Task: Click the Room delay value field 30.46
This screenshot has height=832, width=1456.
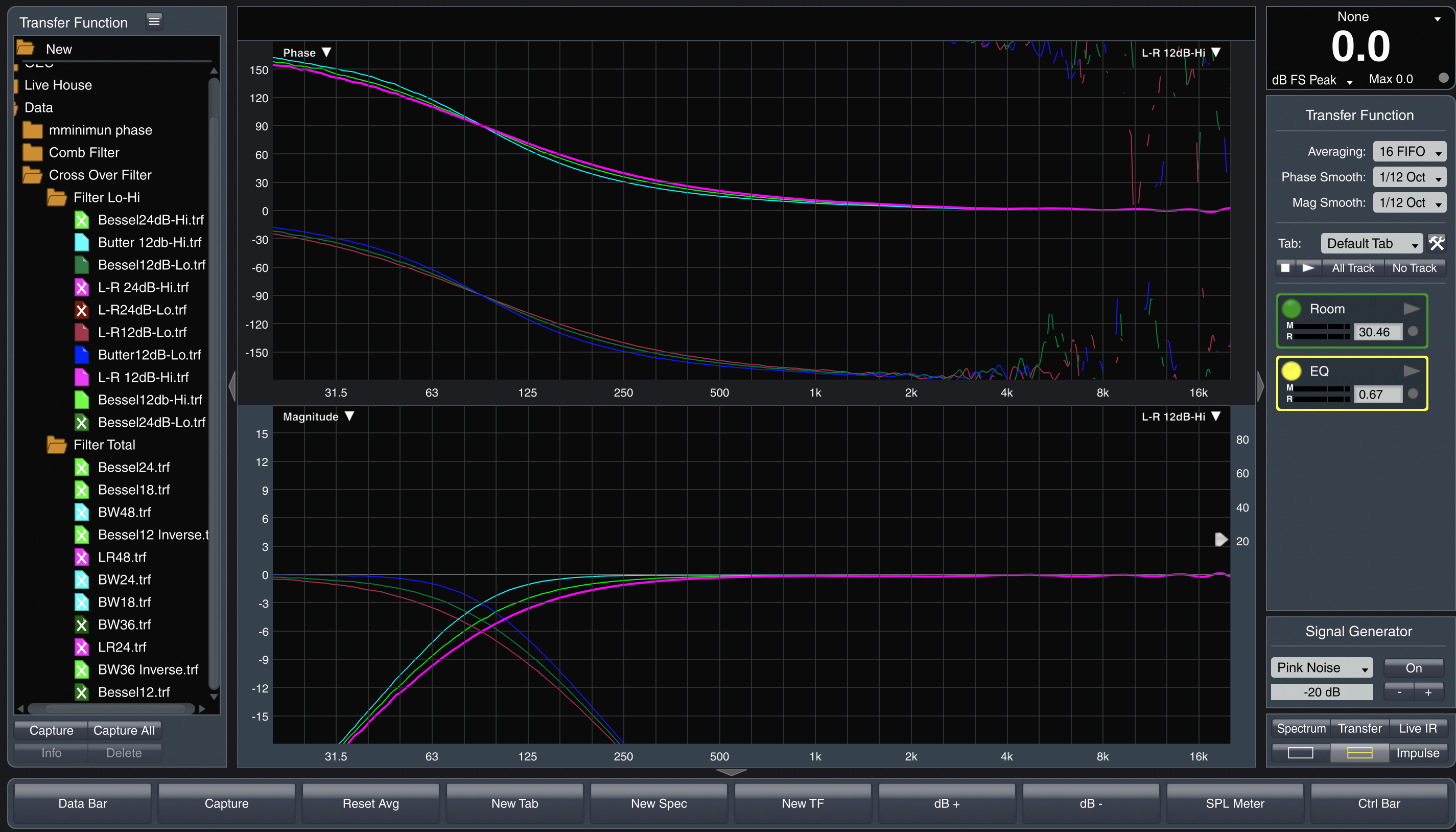Action: point(1377,332)
